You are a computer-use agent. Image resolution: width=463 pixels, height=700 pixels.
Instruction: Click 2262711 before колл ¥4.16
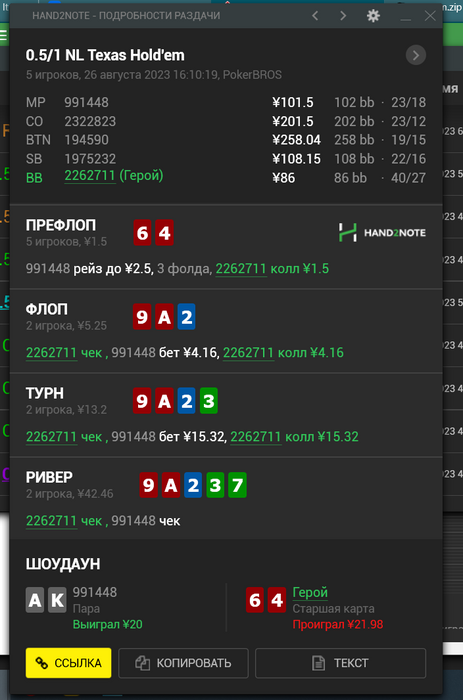(248, 353)
